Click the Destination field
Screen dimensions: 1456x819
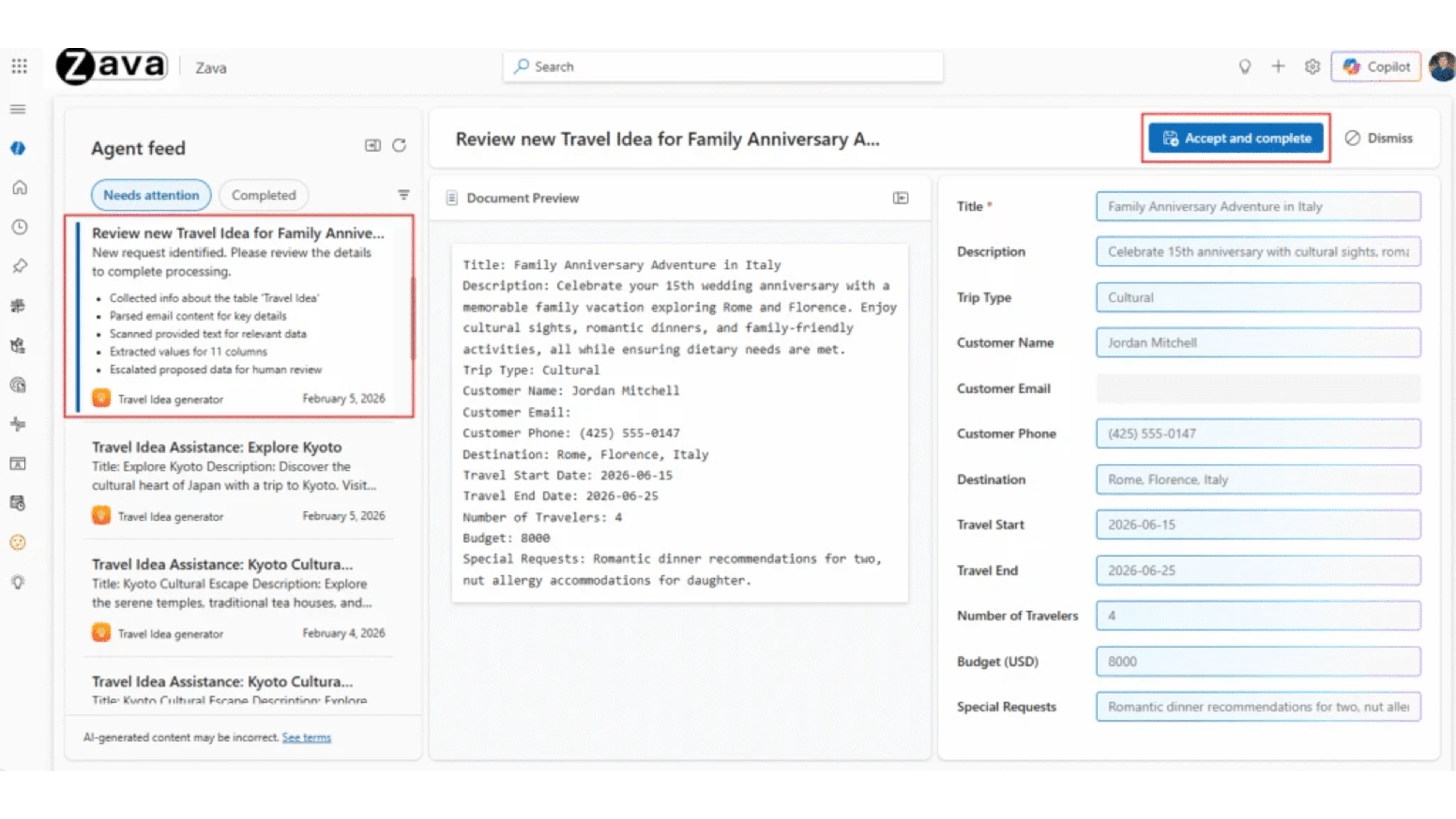(1258, 479)
